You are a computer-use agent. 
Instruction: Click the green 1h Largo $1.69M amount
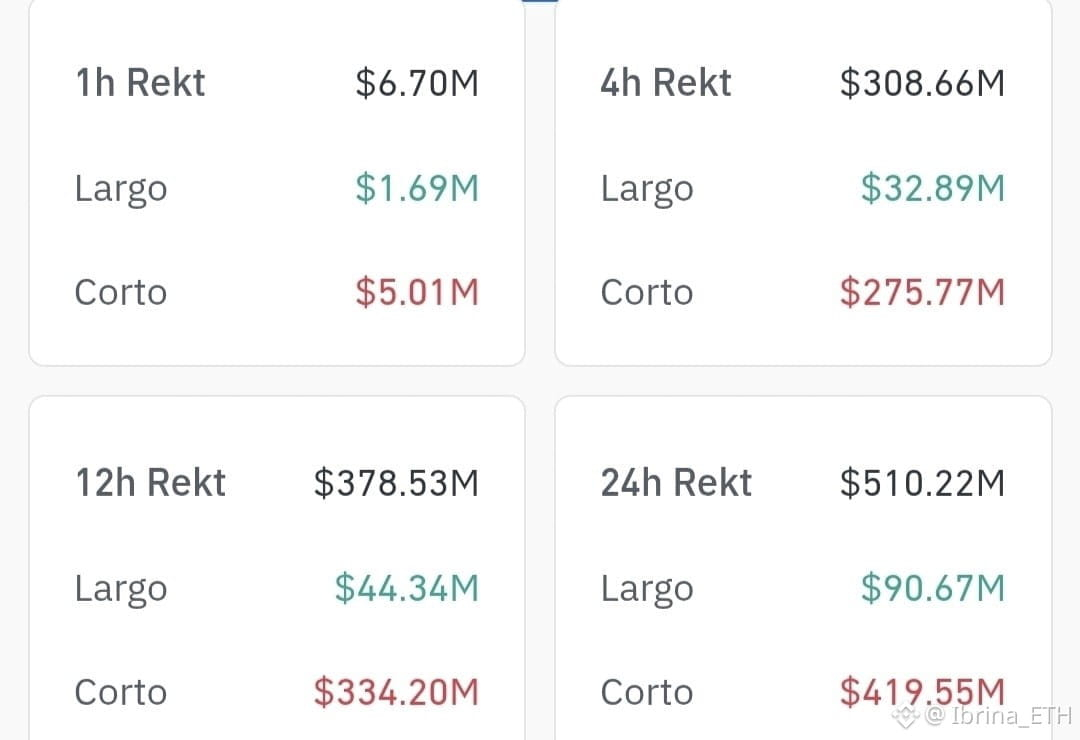click(x=417, y=188)
